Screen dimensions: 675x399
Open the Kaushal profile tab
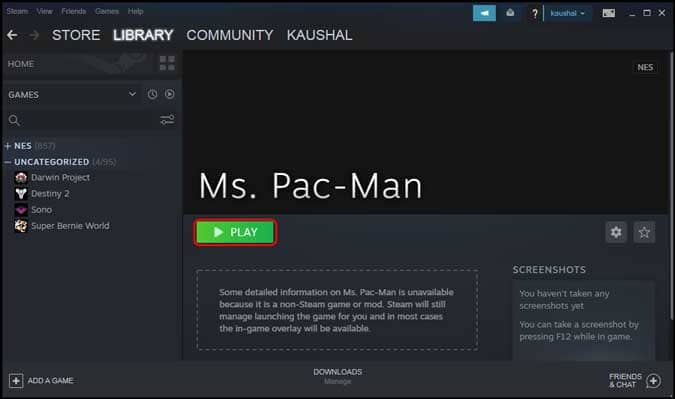pyautogui.click(x=319, y=35)
